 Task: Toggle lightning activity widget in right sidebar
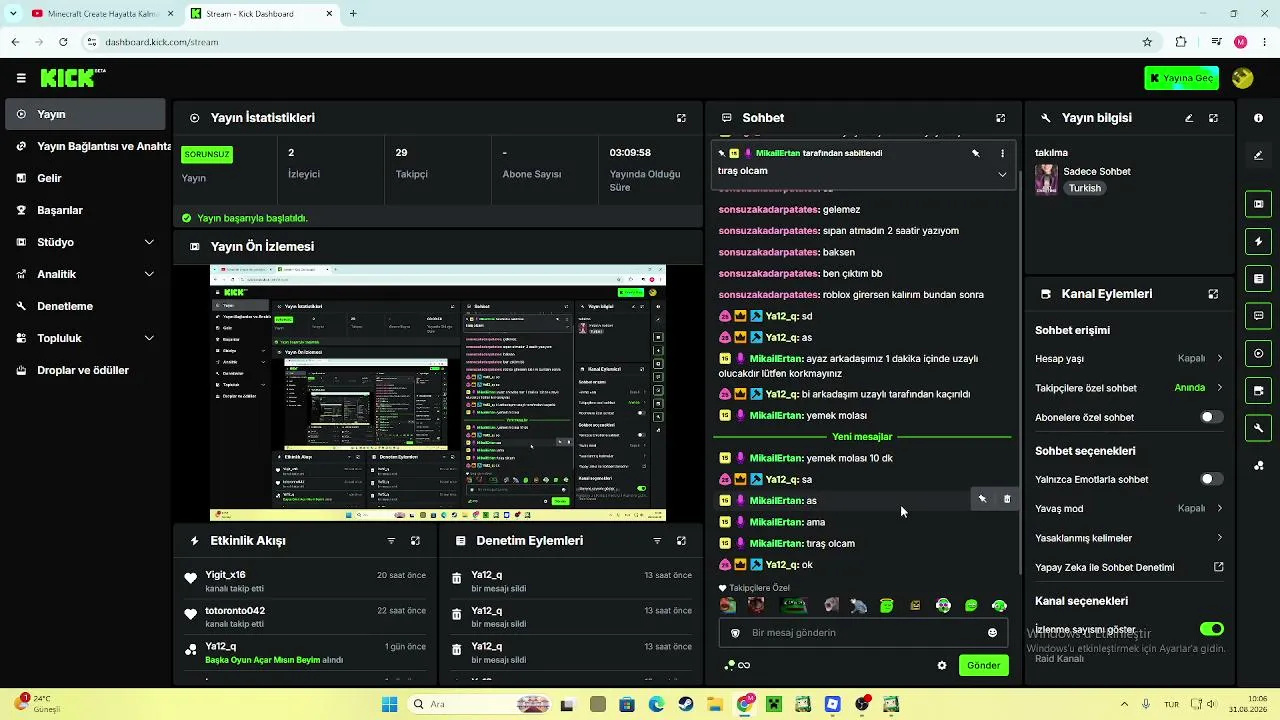click(x=1258, y=242)
